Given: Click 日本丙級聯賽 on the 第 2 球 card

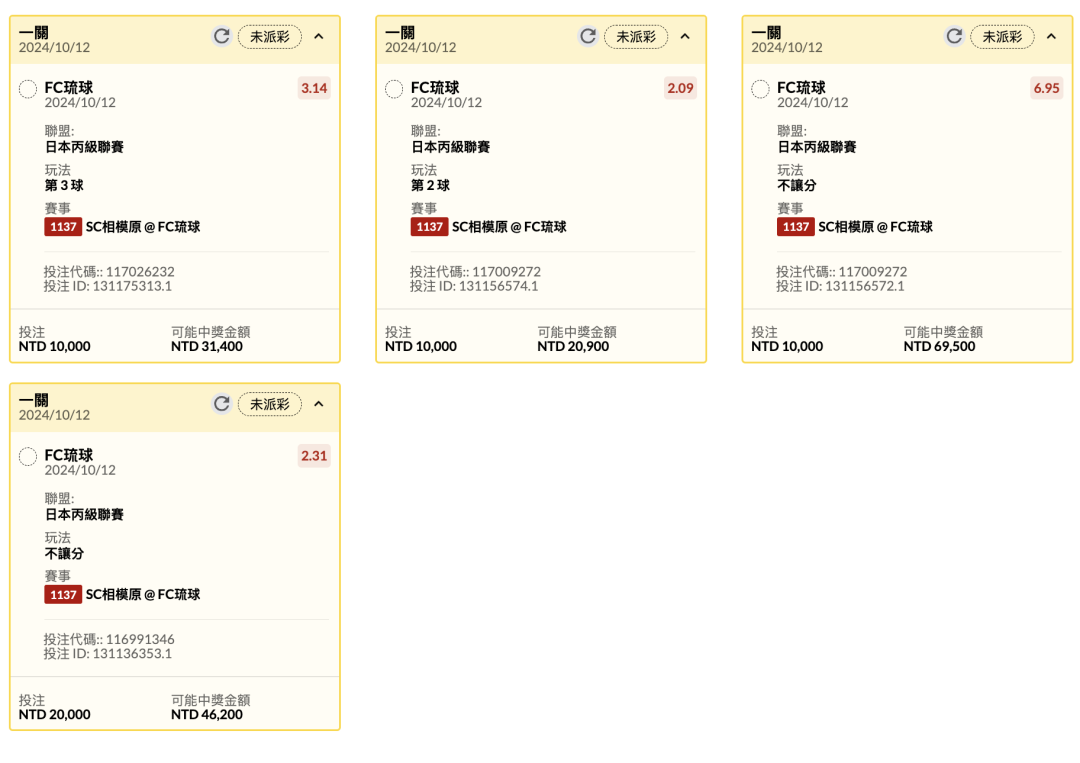Looking at the screenshot, I should [x=450, y=147].
